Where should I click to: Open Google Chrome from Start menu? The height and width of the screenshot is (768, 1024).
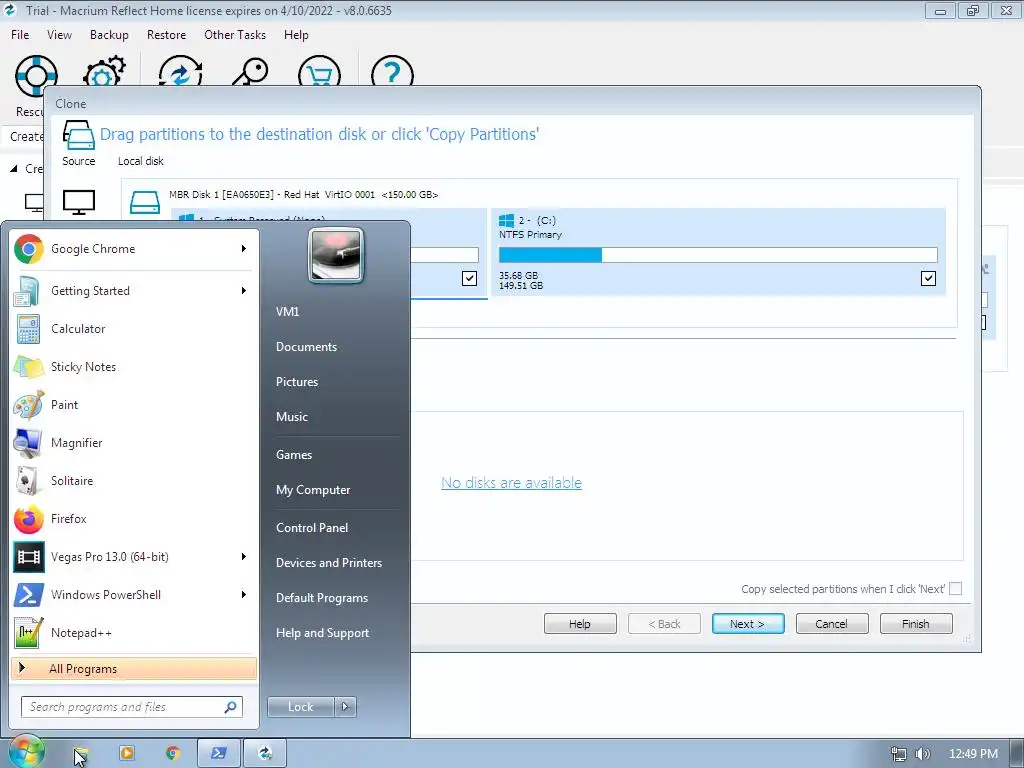point(134,249)
